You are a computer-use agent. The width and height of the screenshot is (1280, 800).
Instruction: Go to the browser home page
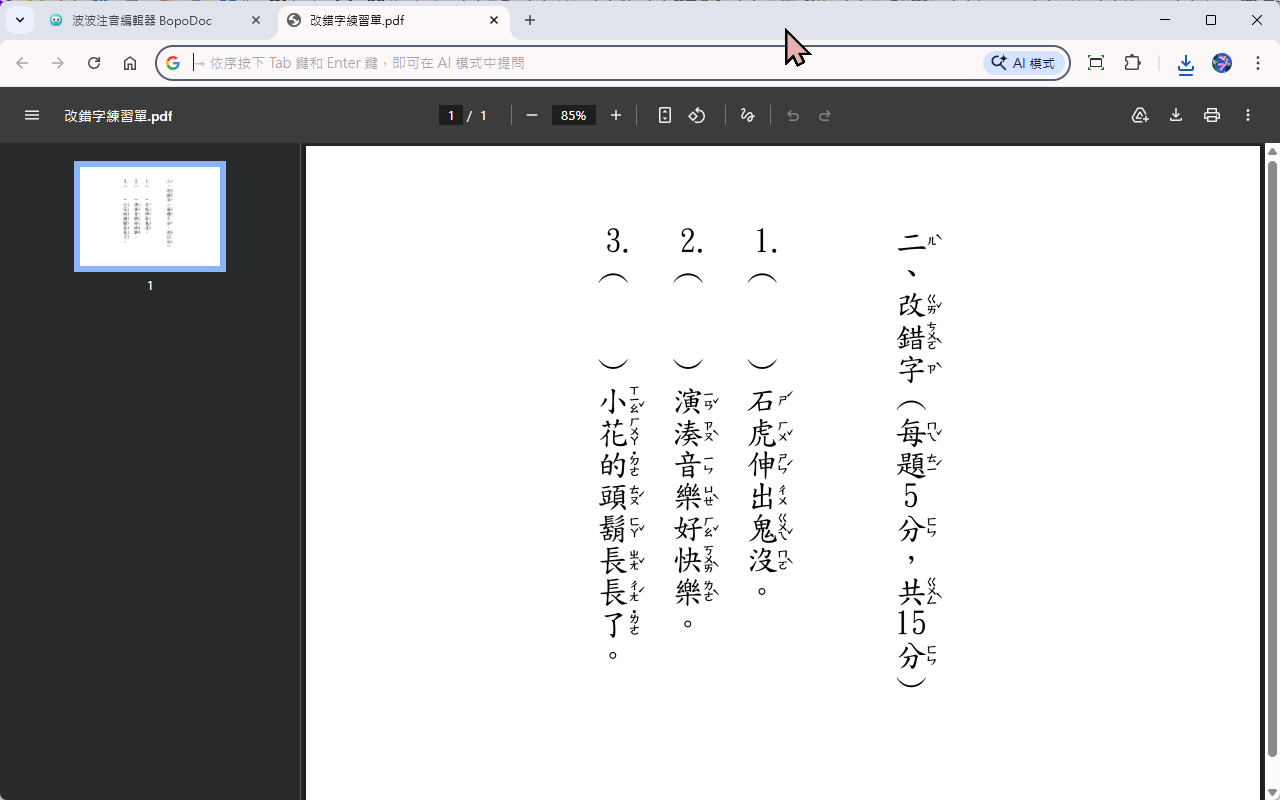pyautogui.click(x=130, y=62)
